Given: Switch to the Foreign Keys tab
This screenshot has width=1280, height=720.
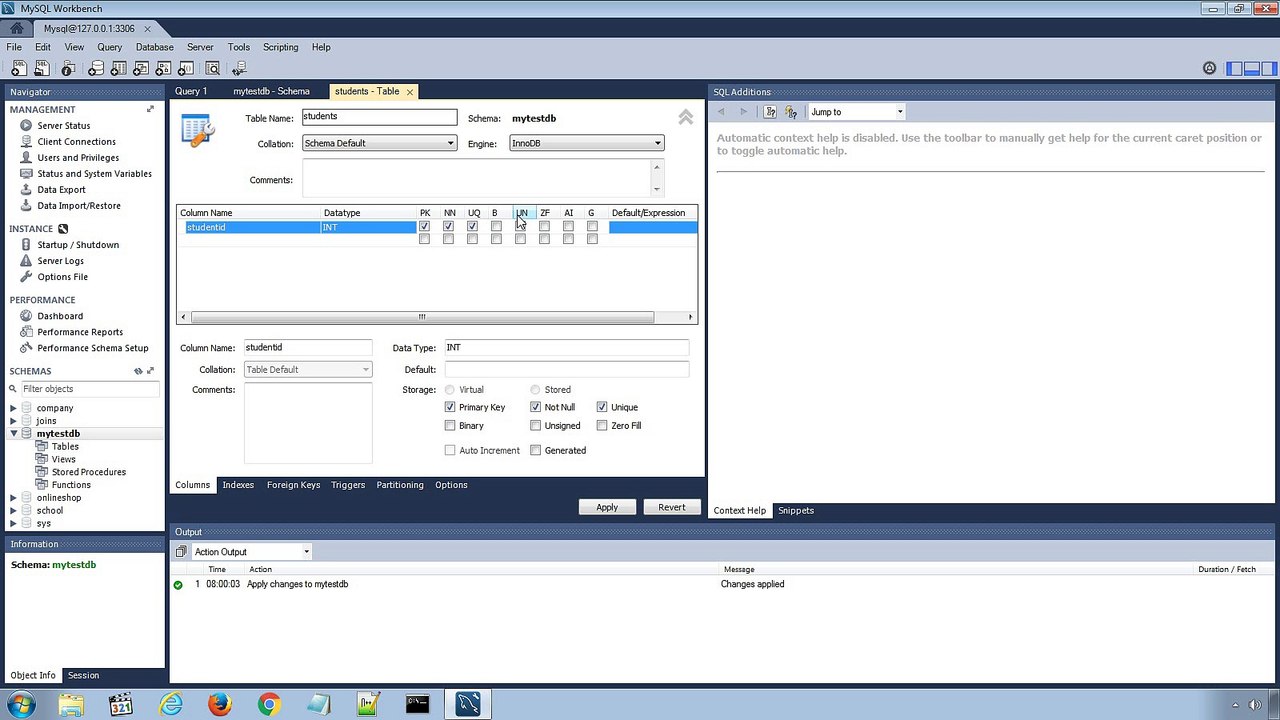Looking at the screenshot, I should tap(293, 485).
